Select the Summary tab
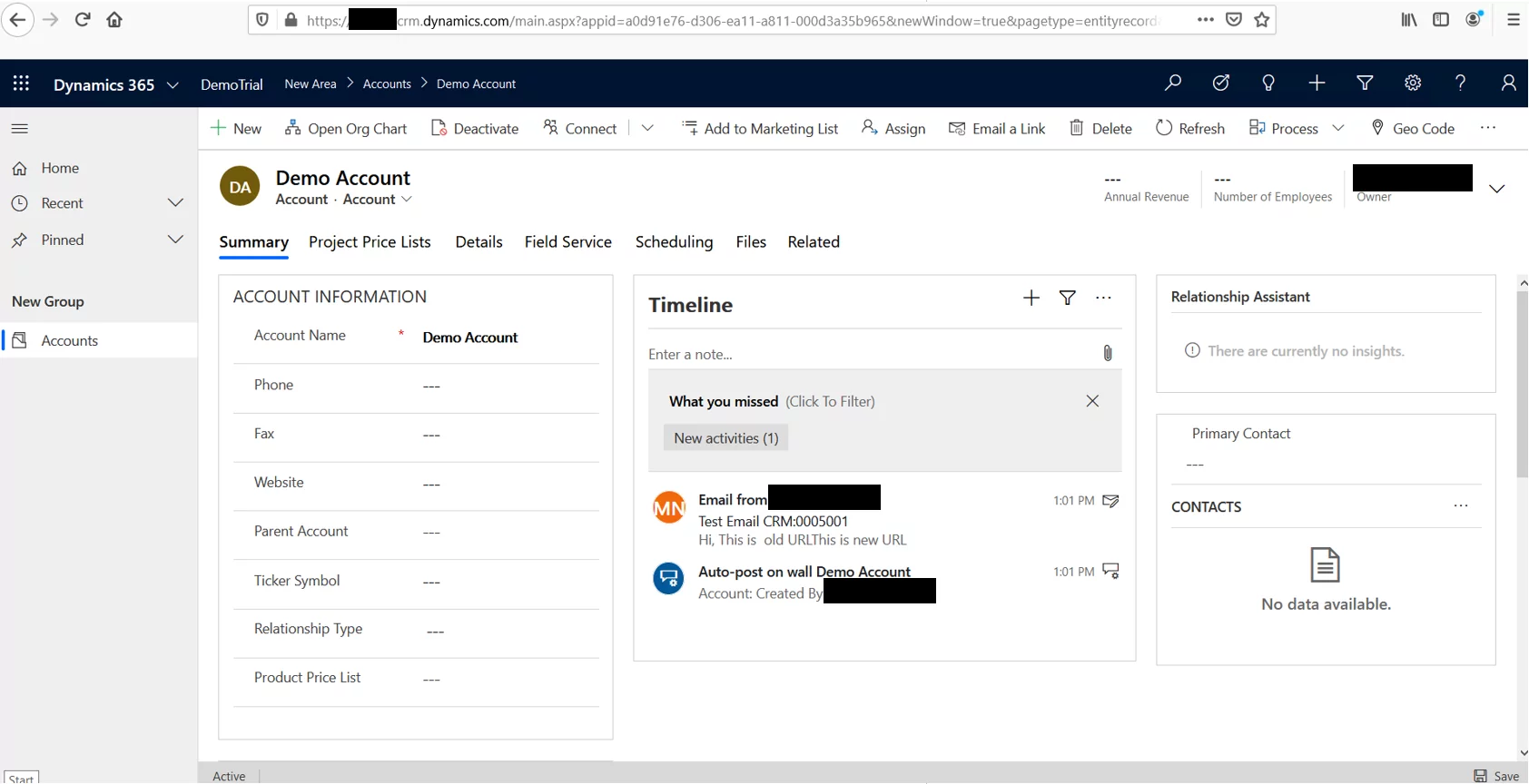The image size is (1529, 784). pyautogui.click(x=254, y=242)
